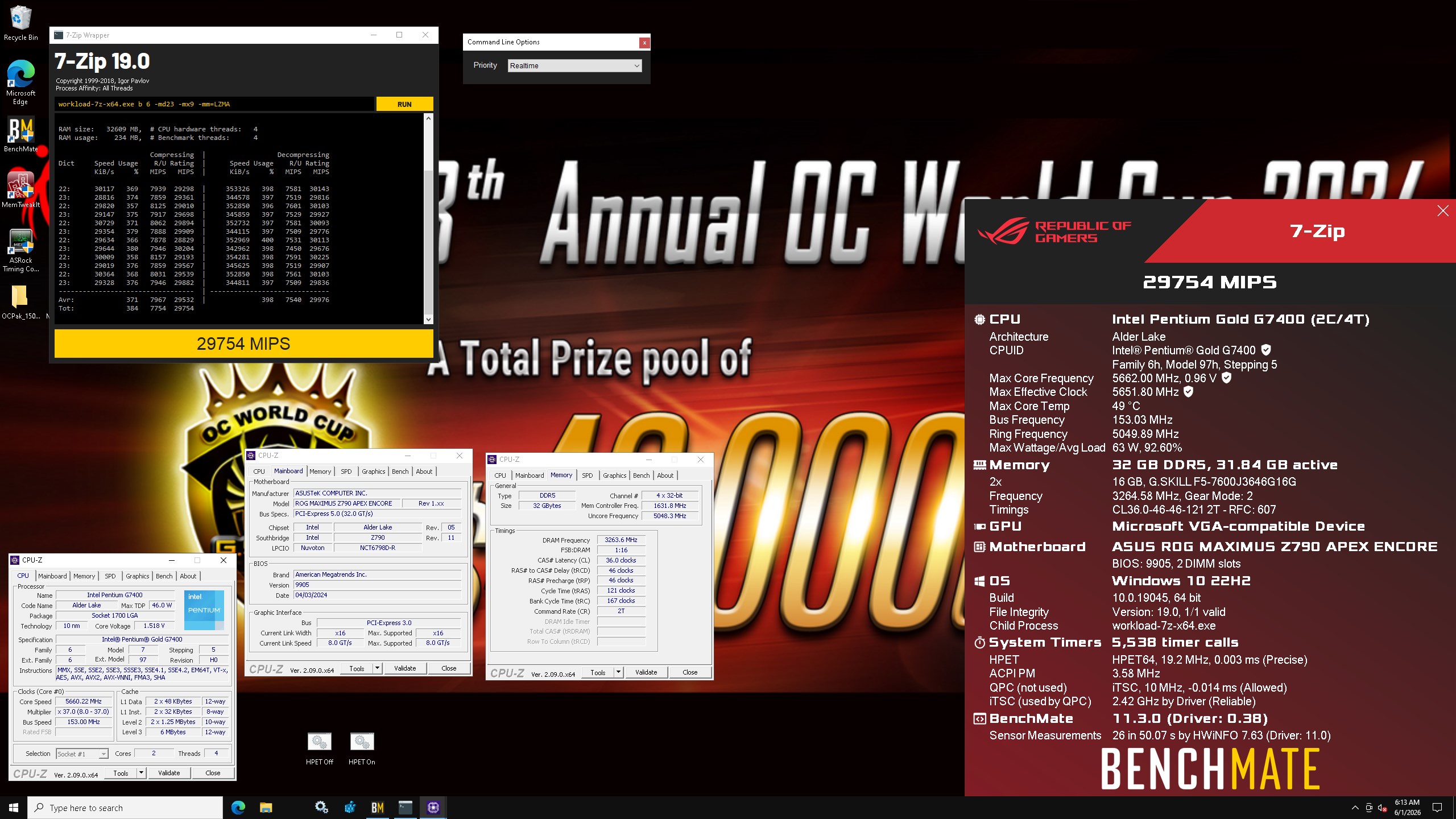Click the ROG Republic of Gamers logo
Screen dimensions: 1456x819
click(x=1054, y=231)
